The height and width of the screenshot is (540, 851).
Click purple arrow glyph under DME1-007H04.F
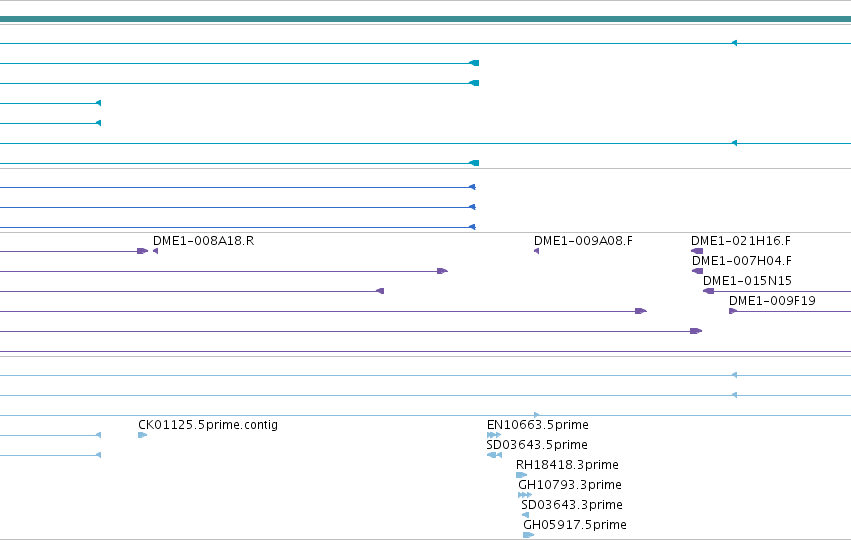point(697,271)
